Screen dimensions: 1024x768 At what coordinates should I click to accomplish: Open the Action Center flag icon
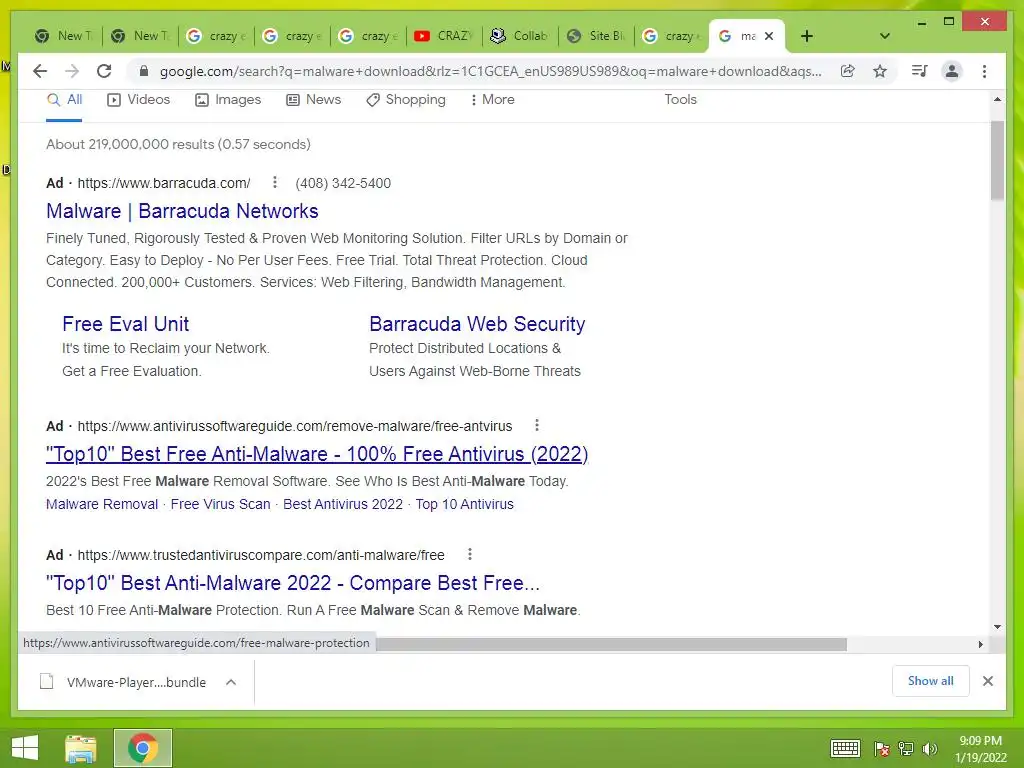pyautogui.click(x=882, y=748)
